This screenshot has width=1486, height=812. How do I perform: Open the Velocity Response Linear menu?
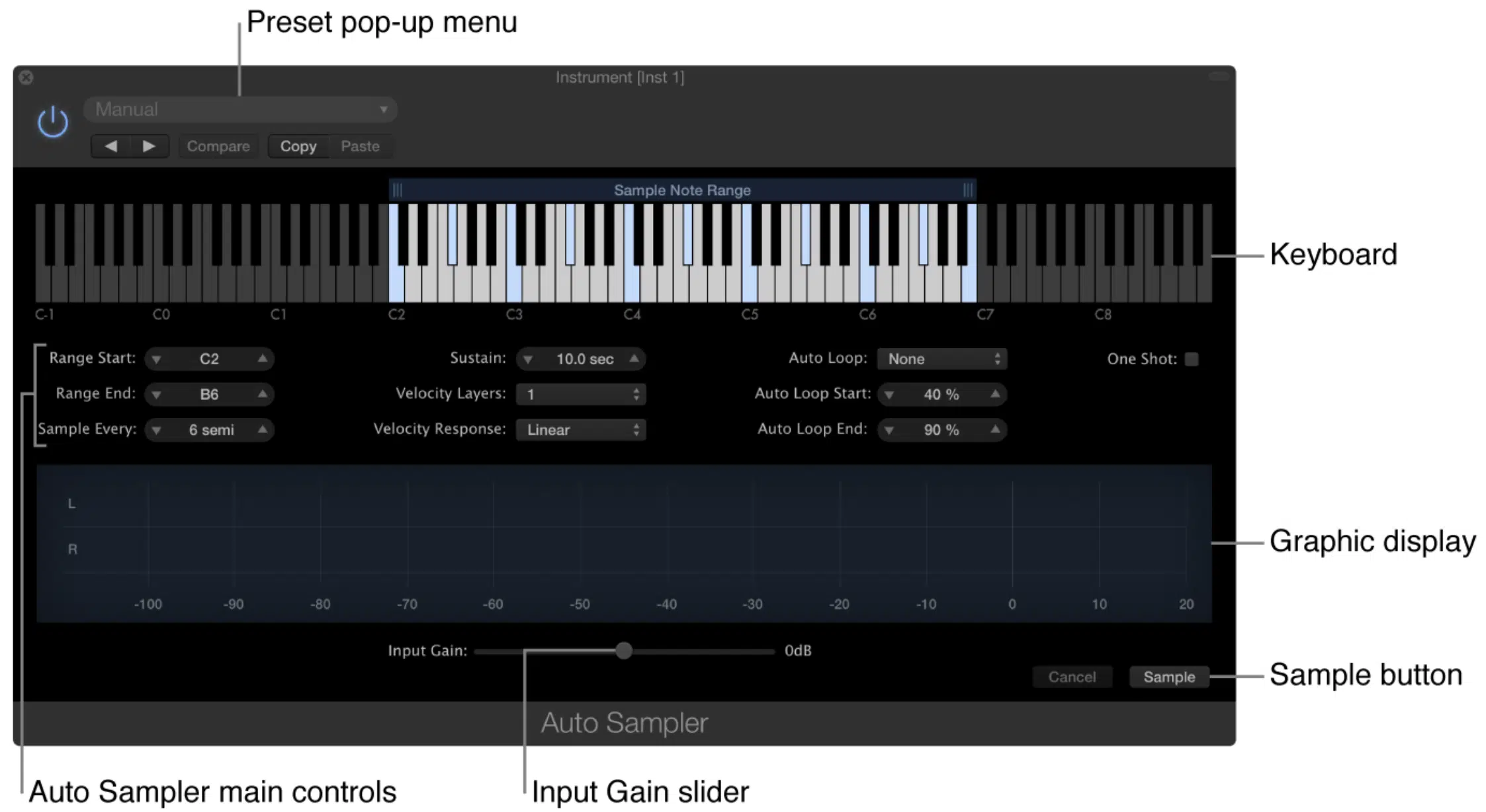coord(581,430)
